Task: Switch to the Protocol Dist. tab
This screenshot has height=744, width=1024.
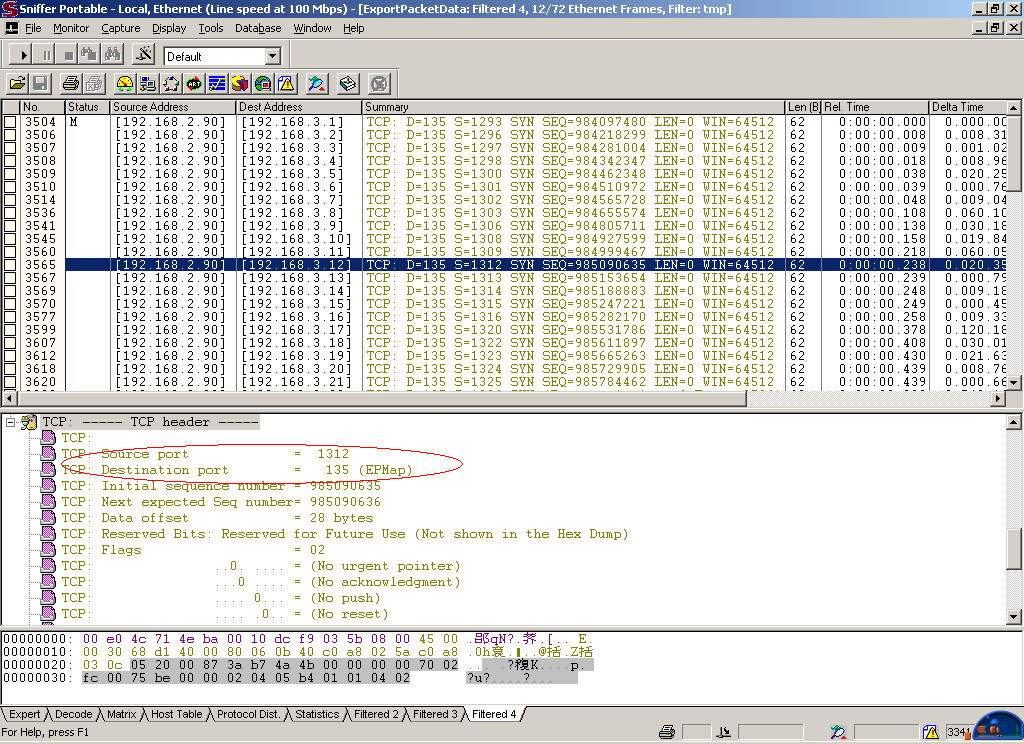Action: click(248, 714)
